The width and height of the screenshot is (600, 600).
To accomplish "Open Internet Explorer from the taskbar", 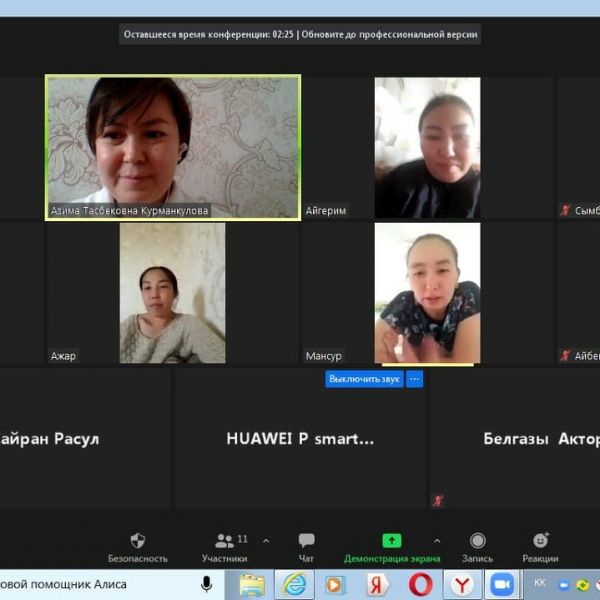I will pyautogui.click(x=294, y=584).
